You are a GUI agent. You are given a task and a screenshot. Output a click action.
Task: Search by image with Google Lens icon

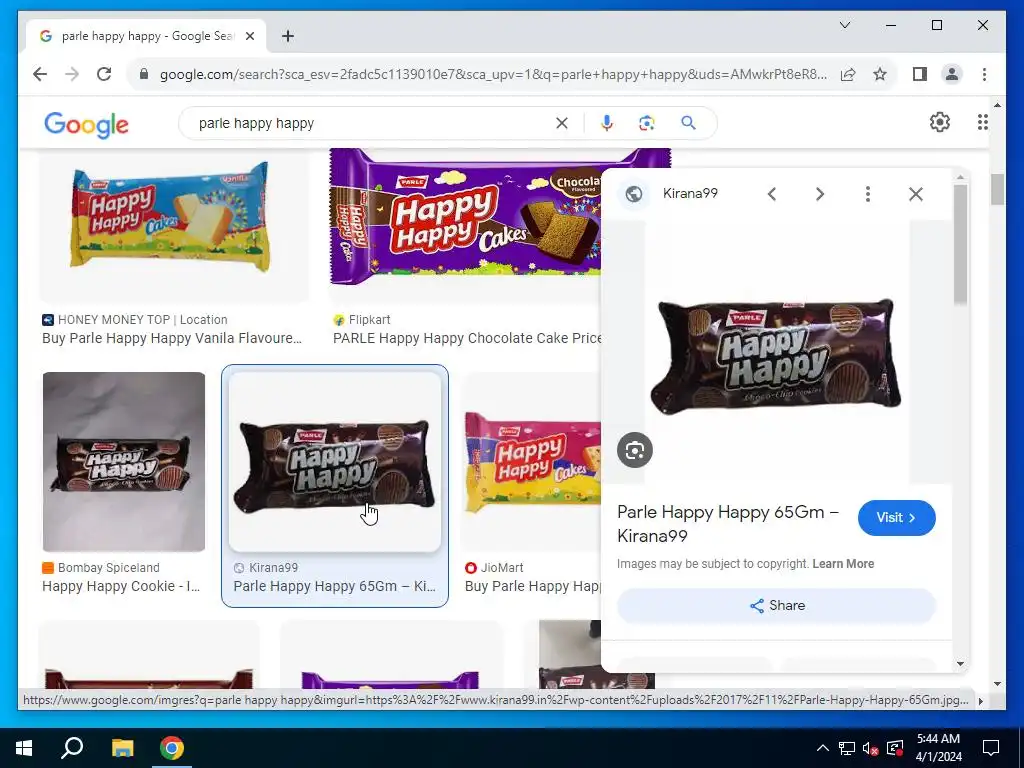click(x=647, y=123)
